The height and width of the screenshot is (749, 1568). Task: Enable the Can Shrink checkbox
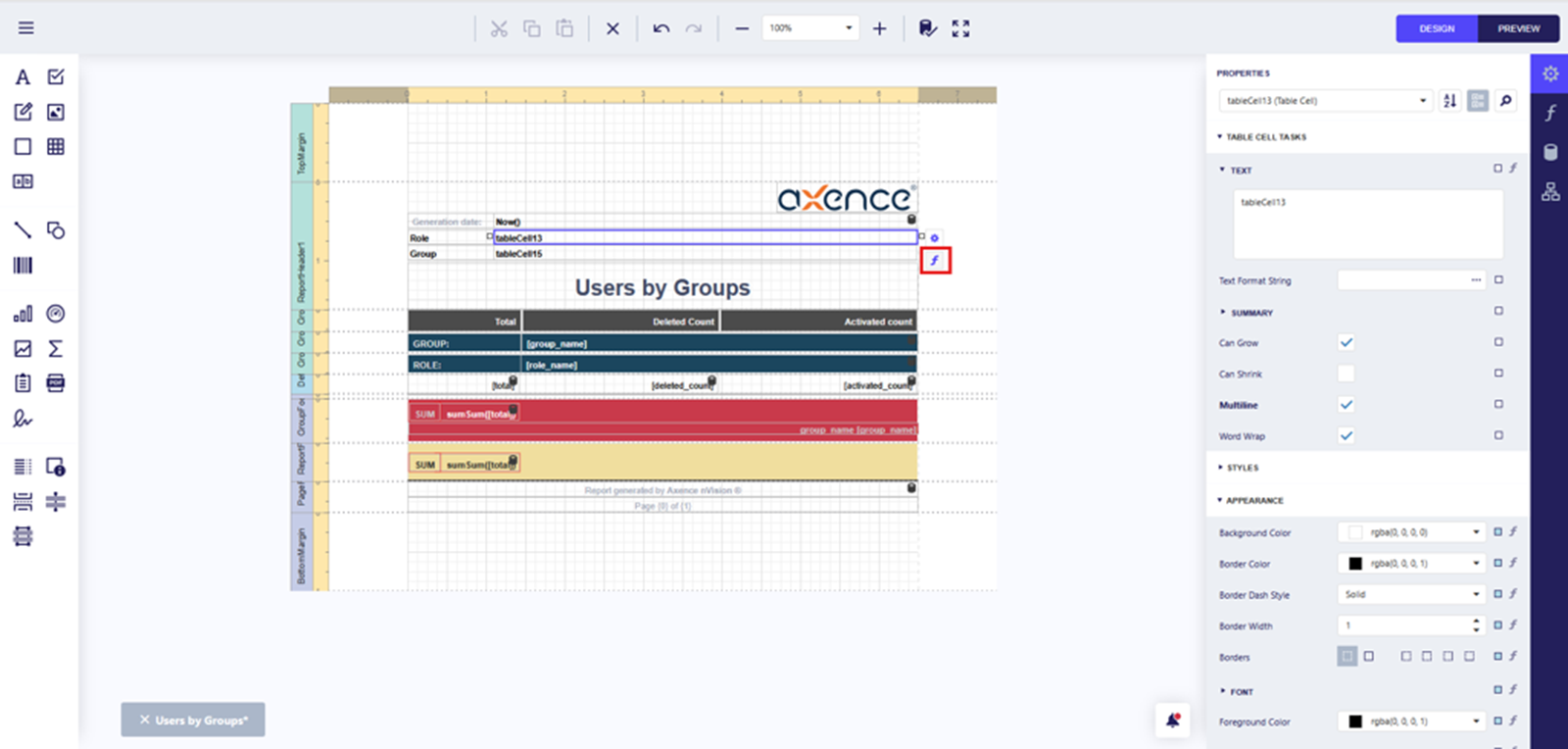1347,374
